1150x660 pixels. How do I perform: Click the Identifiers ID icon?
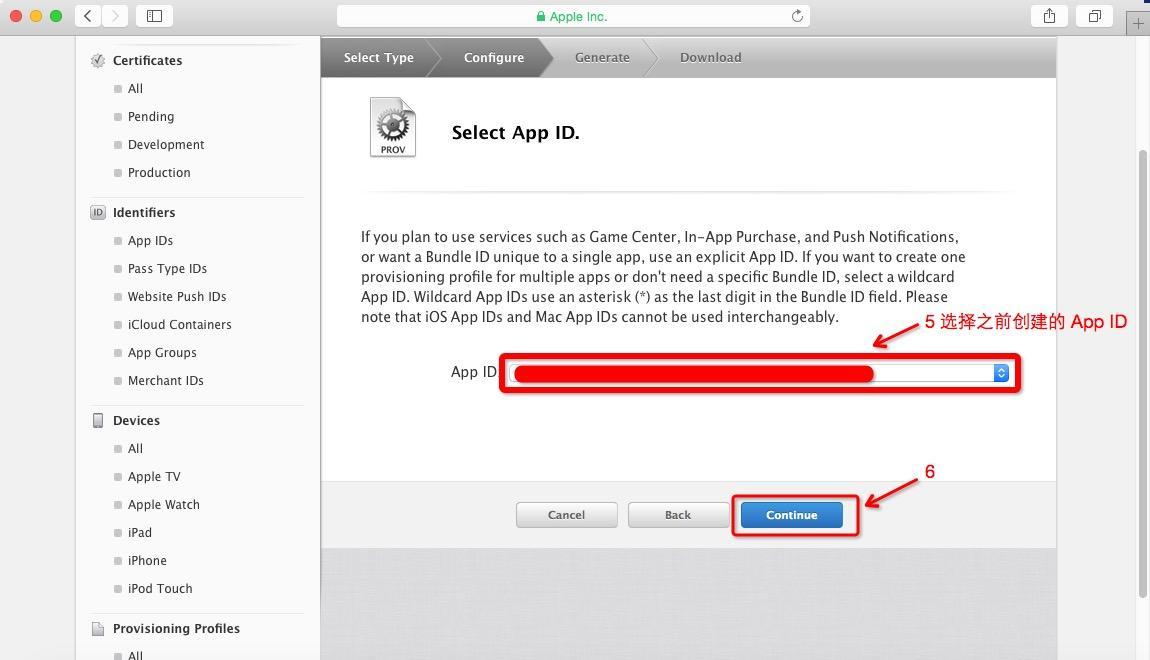point(98,213)
